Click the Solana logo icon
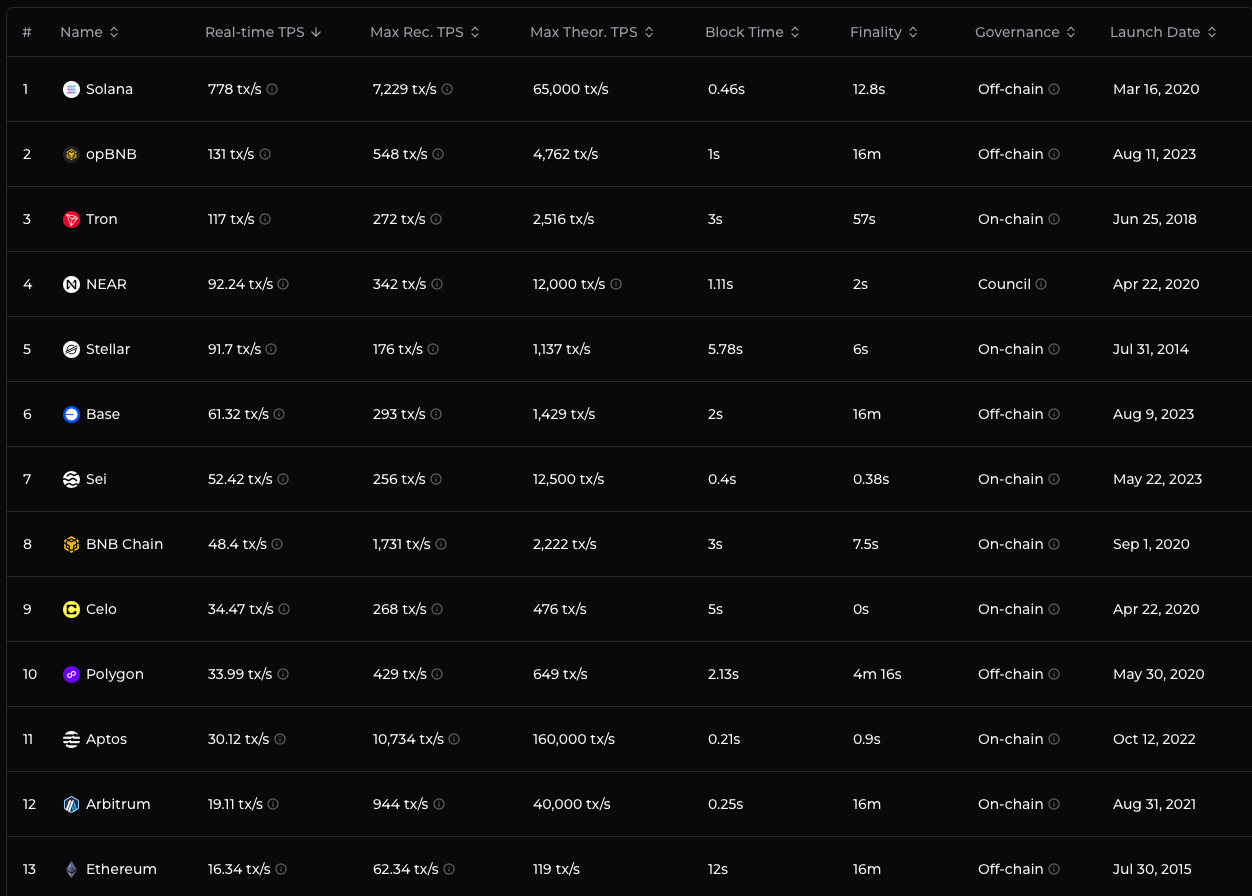The height and width of the screenshot is (896, 1252). 71,89
